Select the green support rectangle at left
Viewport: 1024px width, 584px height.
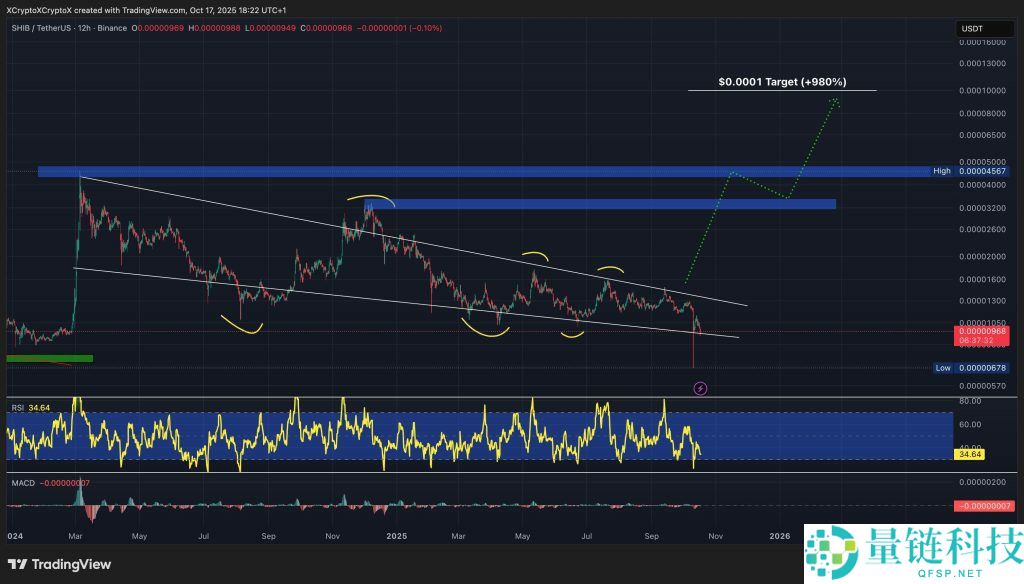coord(49,357)
